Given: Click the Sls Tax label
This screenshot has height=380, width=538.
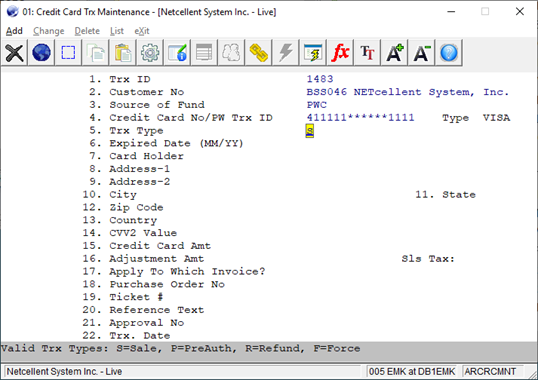Looking at the screenshot, I should point(428,259).
